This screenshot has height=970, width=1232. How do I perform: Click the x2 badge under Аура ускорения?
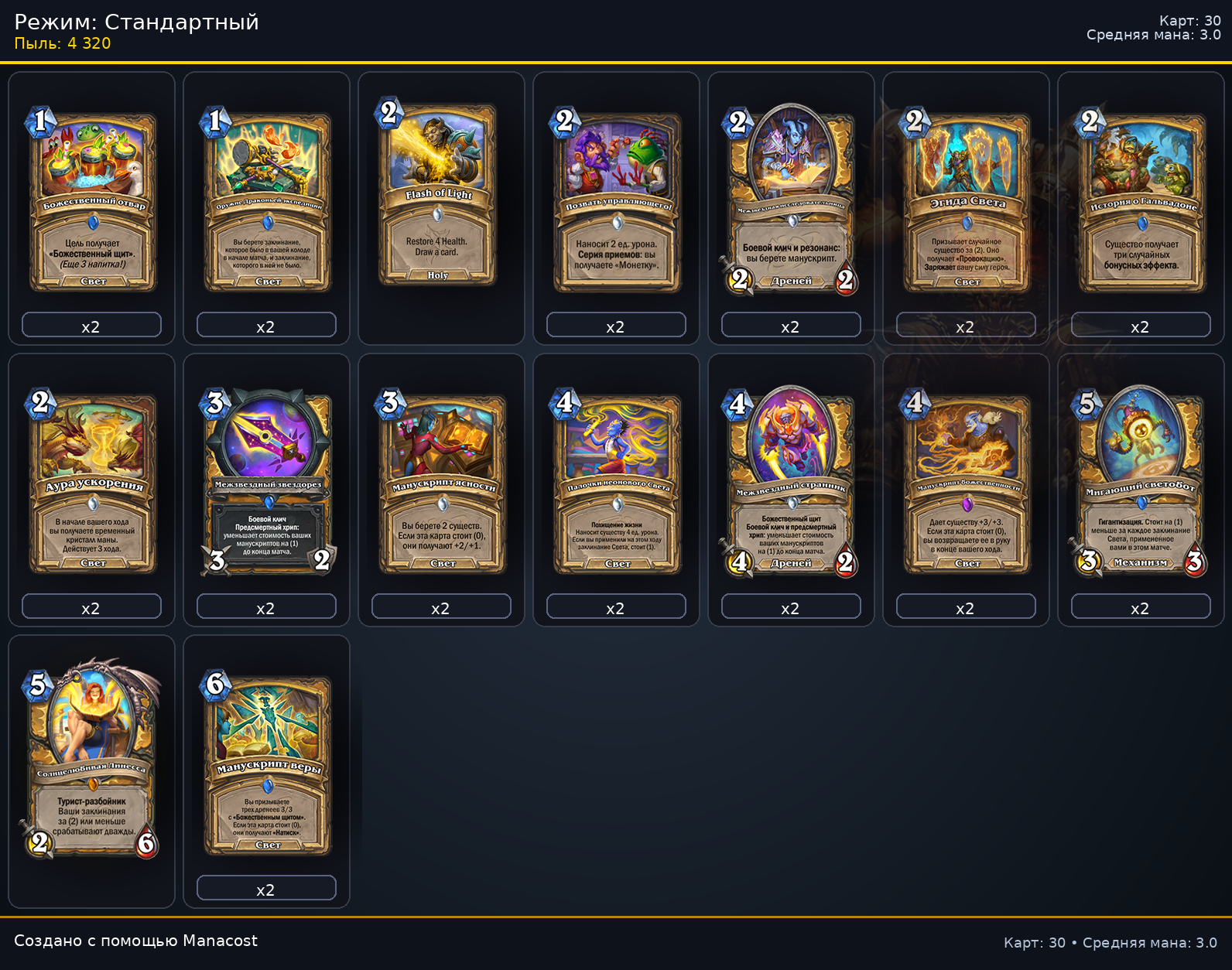pyautogui.click(x=91, y=606)
